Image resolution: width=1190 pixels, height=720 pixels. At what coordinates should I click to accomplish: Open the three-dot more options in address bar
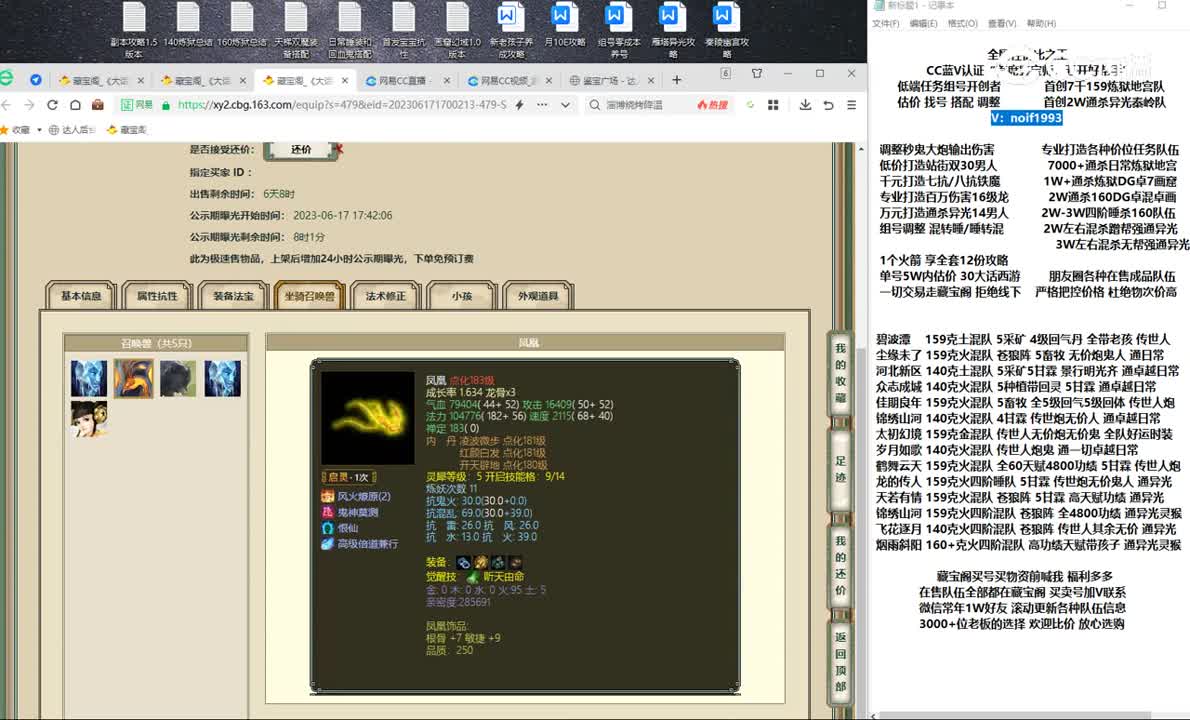point(542,105)
